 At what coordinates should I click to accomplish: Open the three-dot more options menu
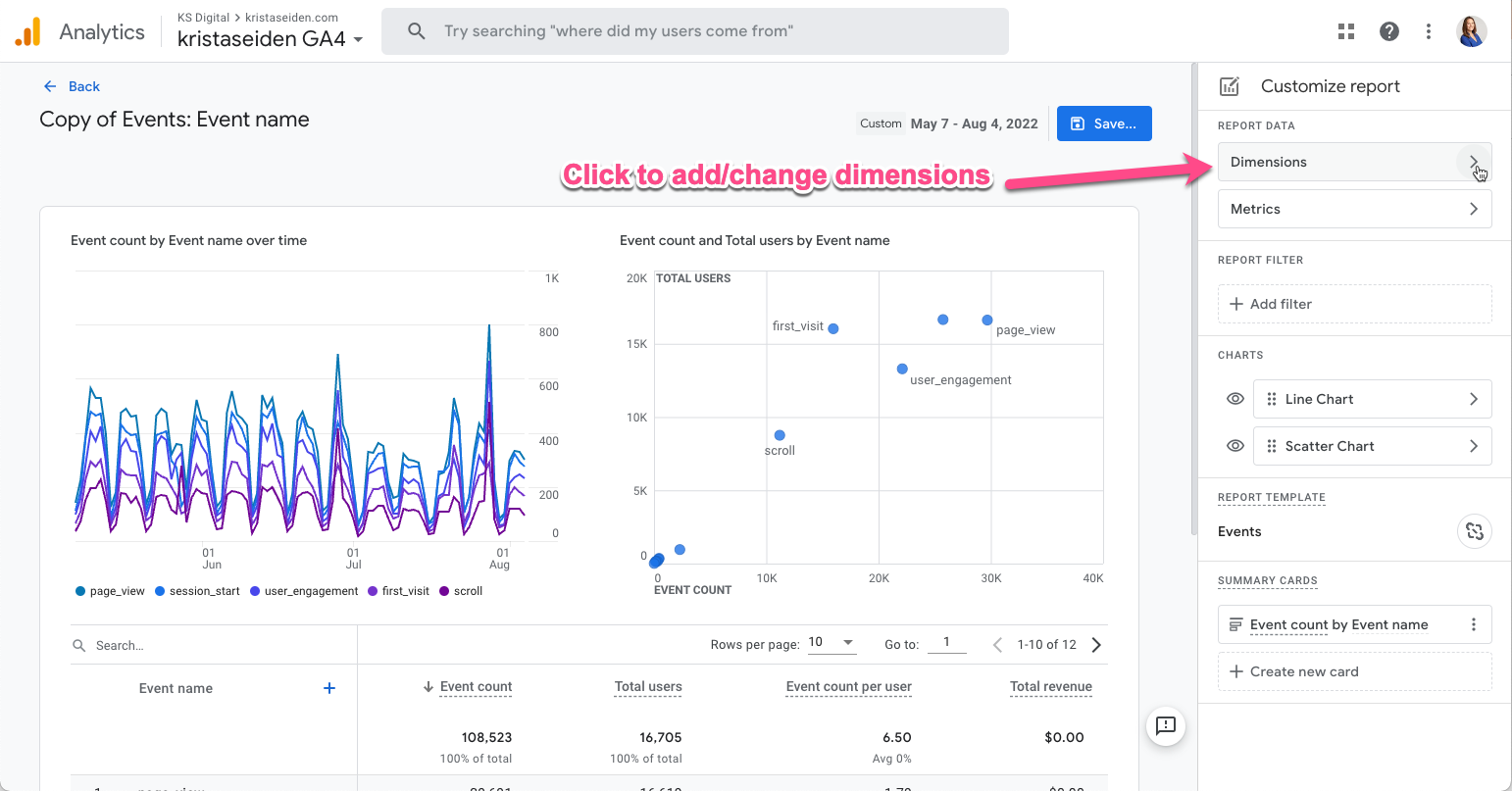click(x=1429, y=31)
